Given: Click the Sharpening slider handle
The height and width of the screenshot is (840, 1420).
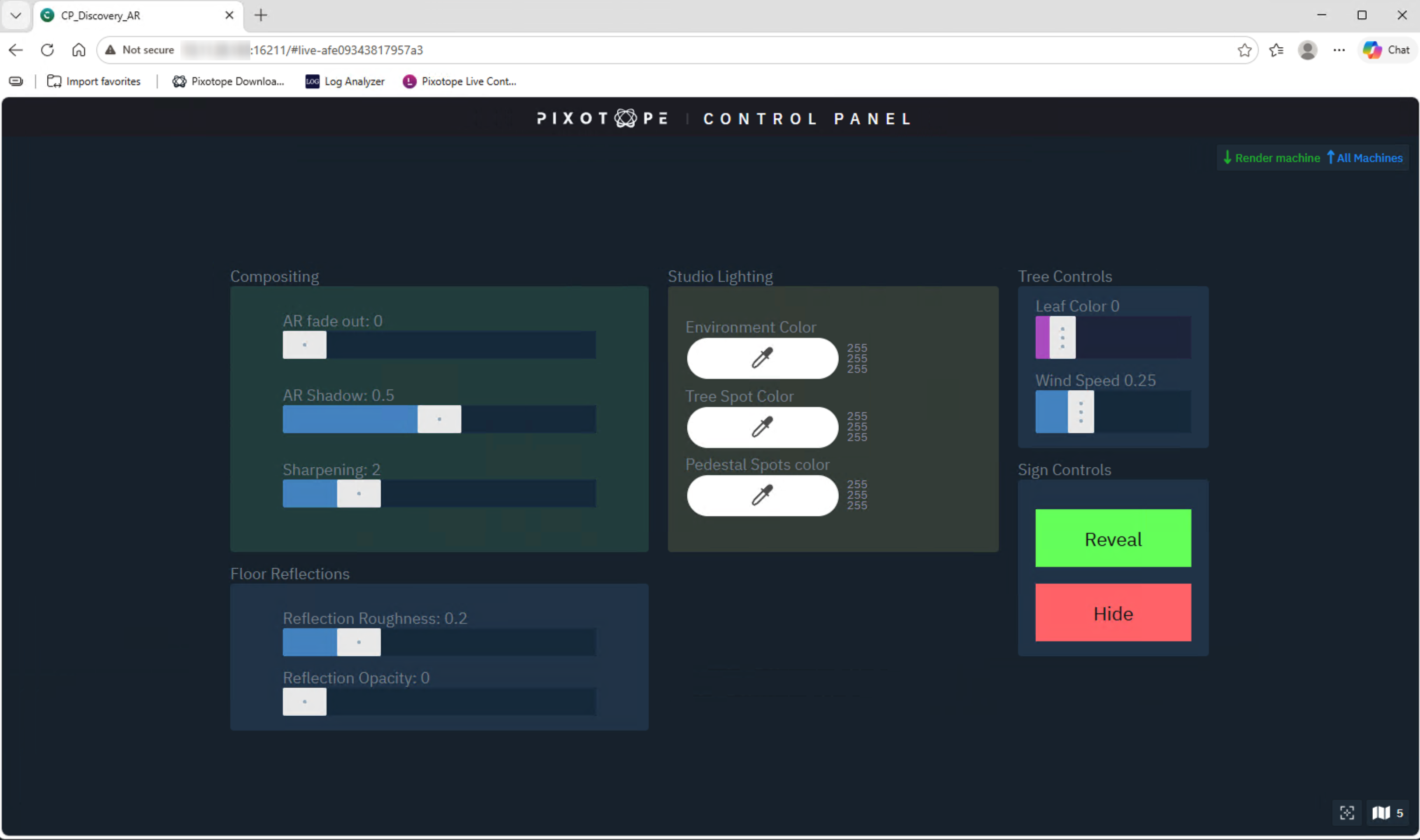Looking at the screenshot, I should tap(359, 493).
